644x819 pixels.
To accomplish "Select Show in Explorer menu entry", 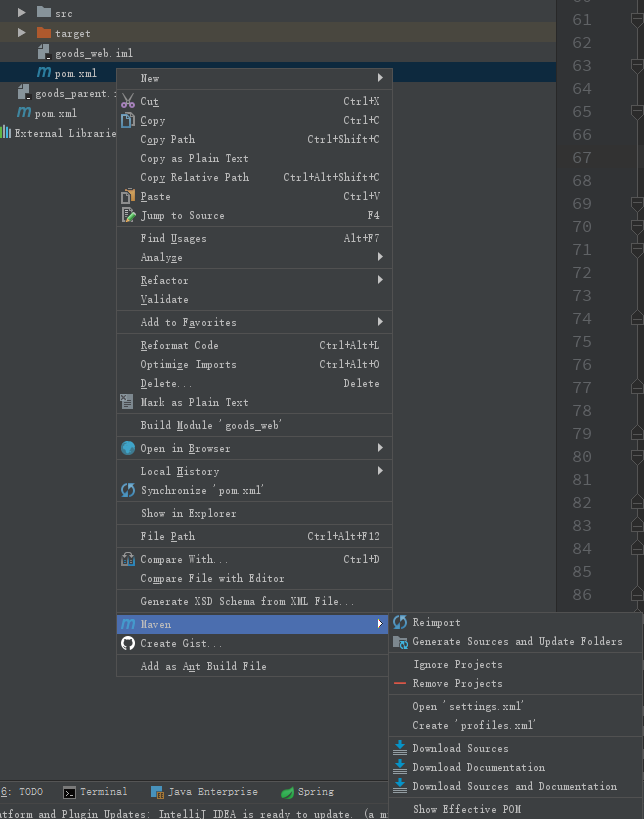I will pos(254,513).
